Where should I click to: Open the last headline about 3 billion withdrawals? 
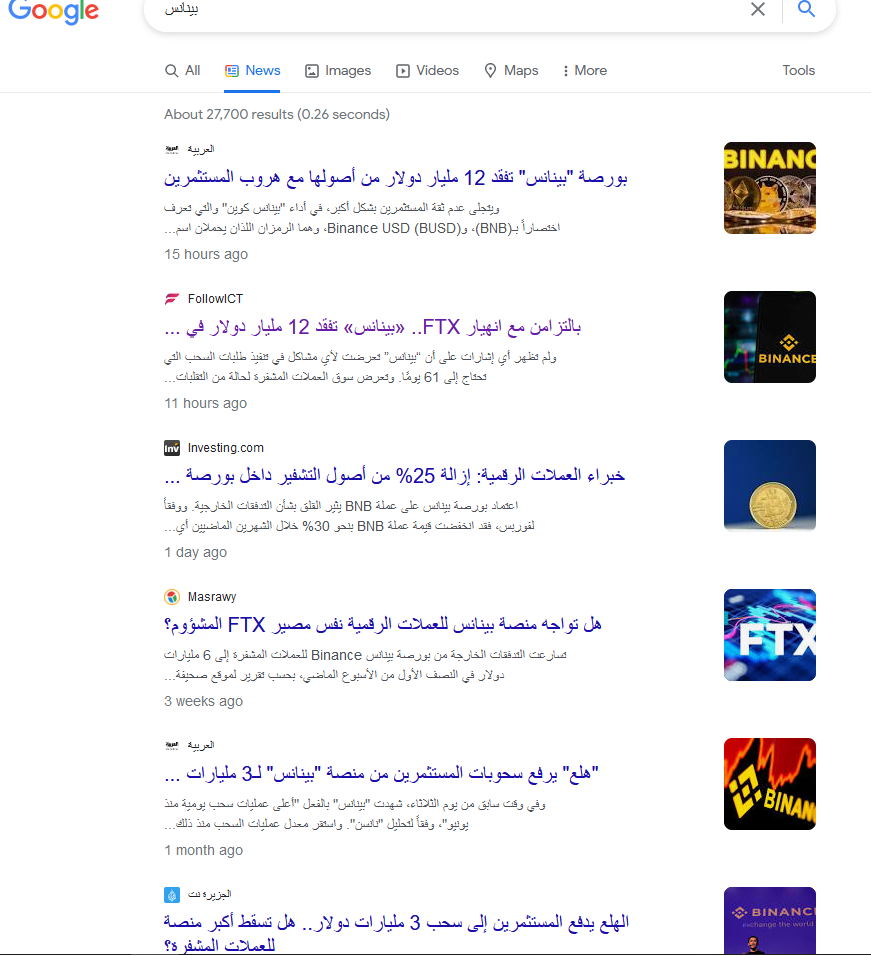(x=396, y=933)
